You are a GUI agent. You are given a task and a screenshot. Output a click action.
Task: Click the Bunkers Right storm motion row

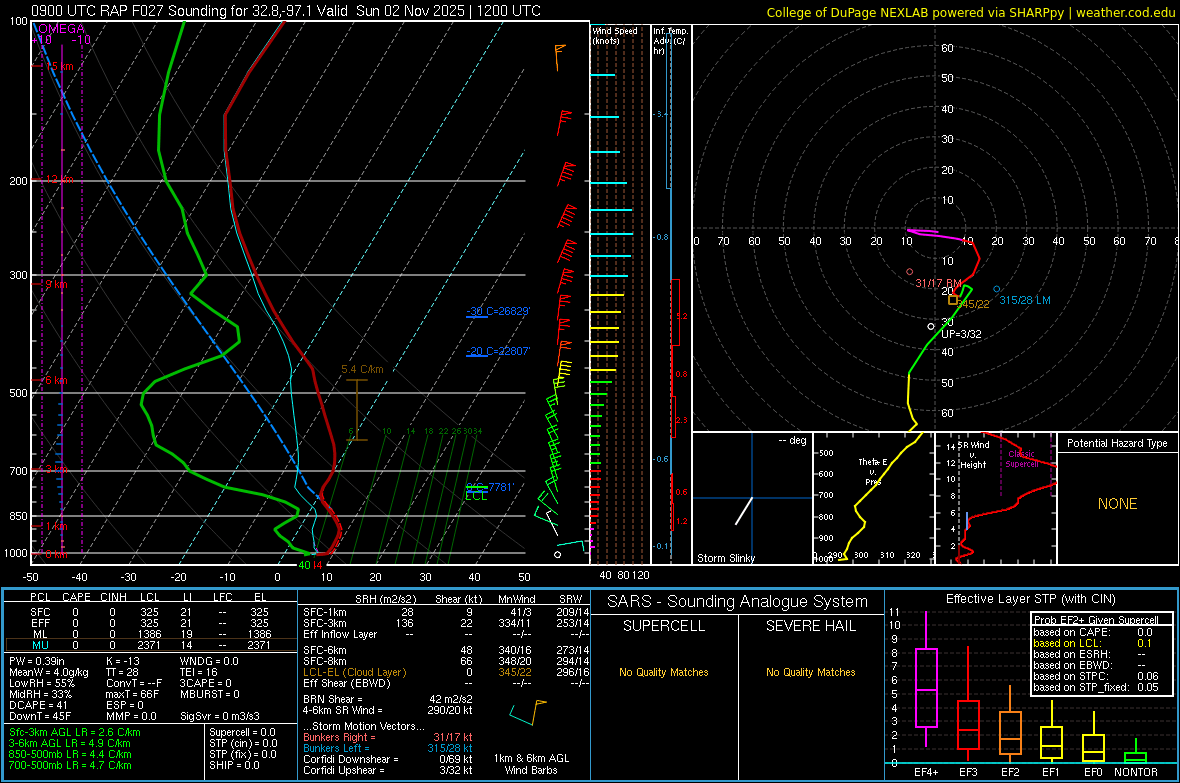coord(388,737)
